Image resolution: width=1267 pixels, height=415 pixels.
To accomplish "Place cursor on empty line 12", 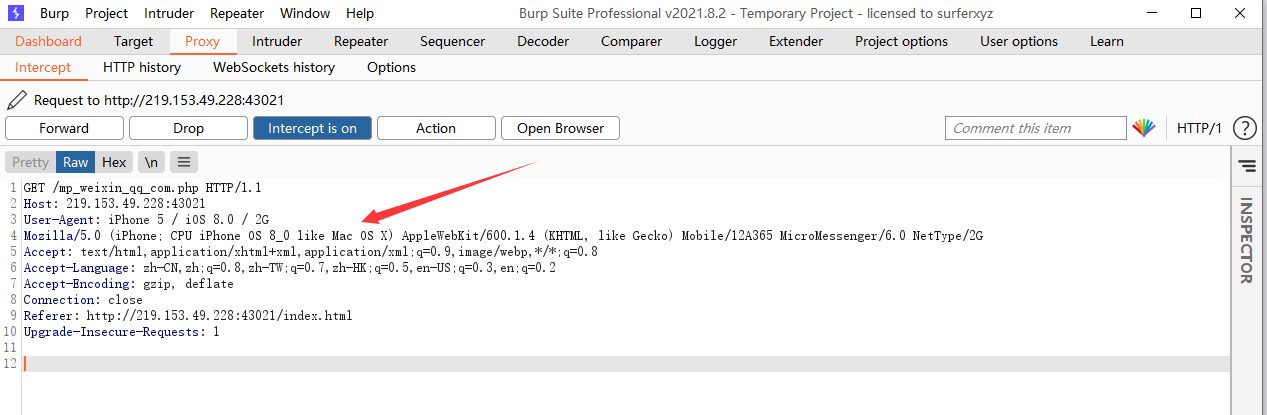I will [626, 364].
